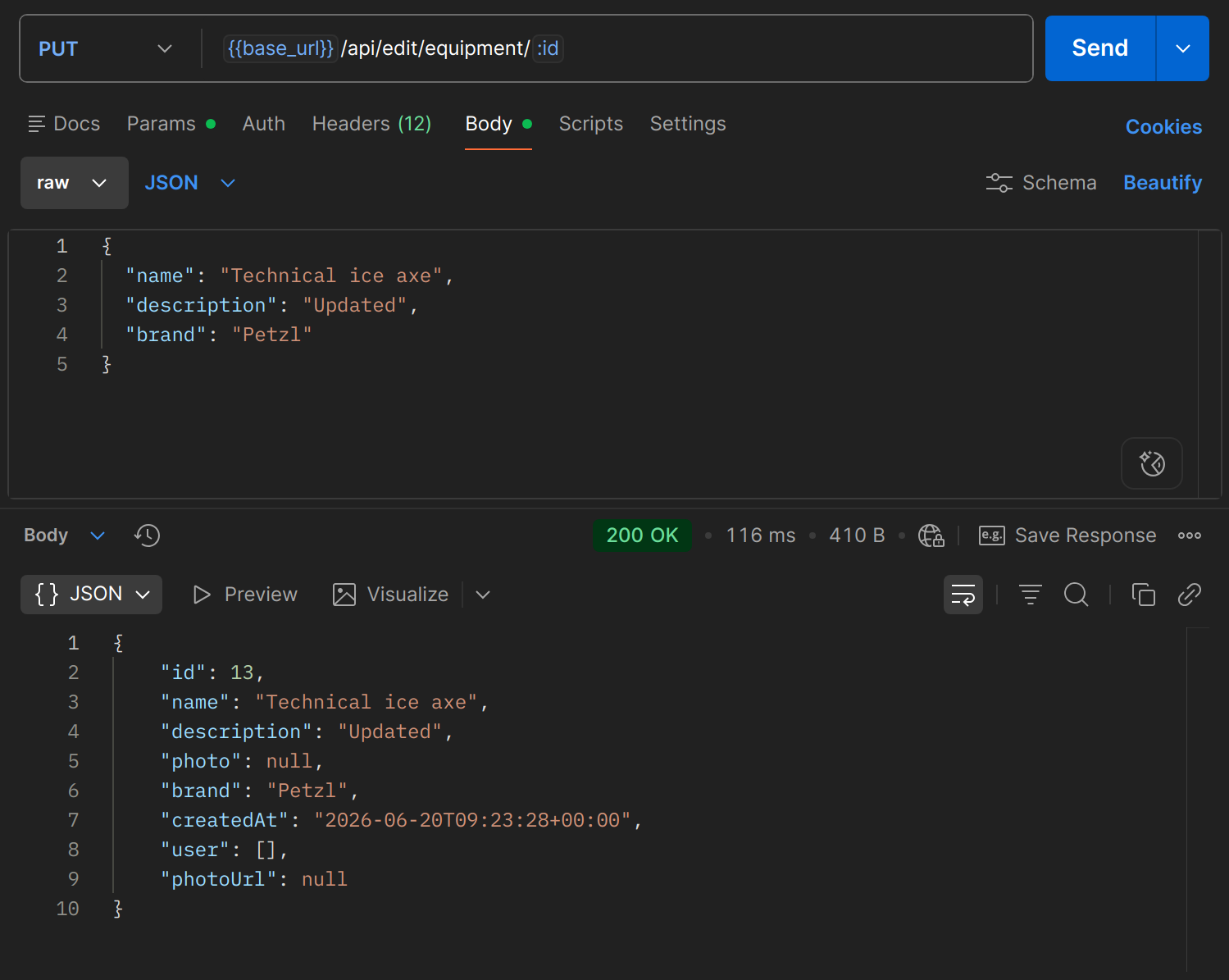Click the "photoUrl": null line in response
The image size is (1229, 980).
point(254,879)
